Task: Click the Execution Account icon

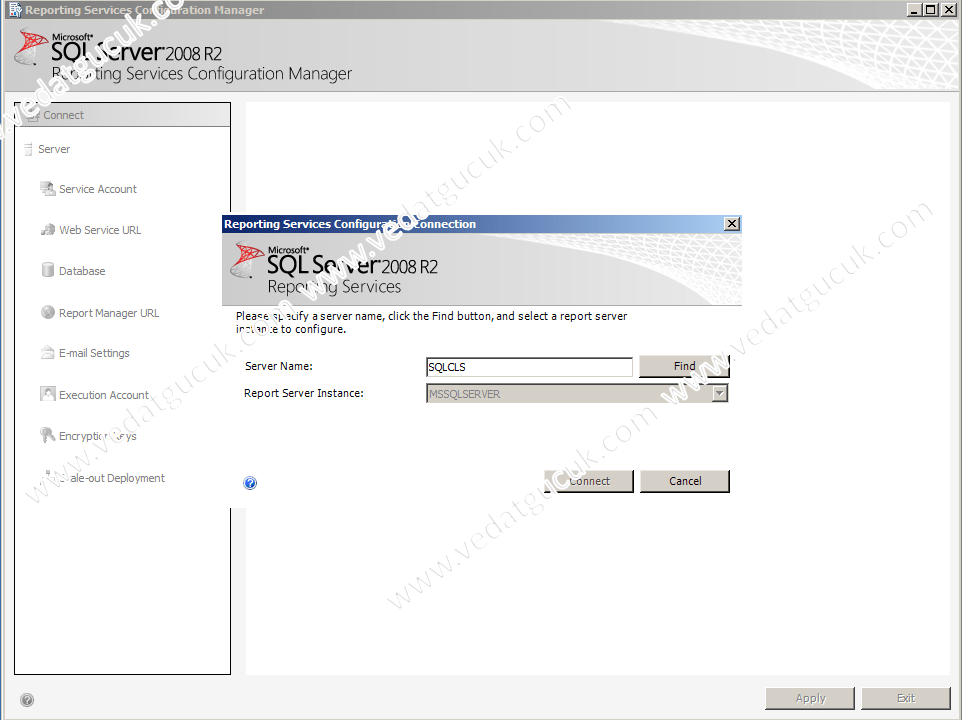Action: point(47,394)
